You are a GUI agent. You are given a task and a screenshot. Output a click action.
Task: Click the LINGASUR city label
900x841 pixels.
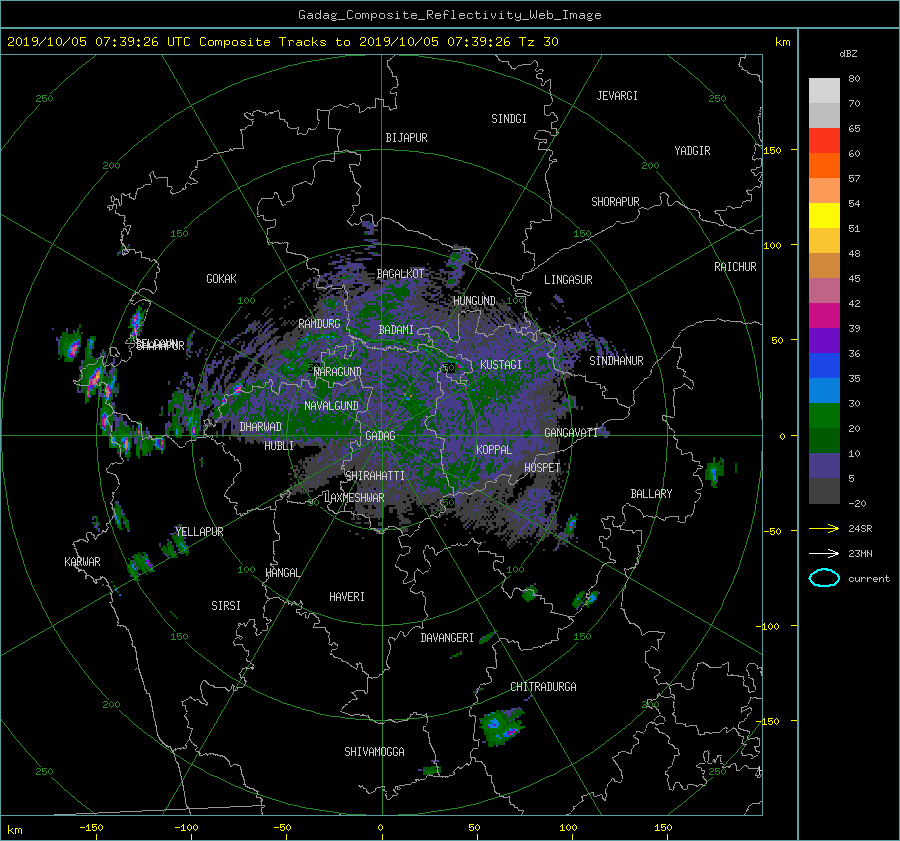[568, 280]
